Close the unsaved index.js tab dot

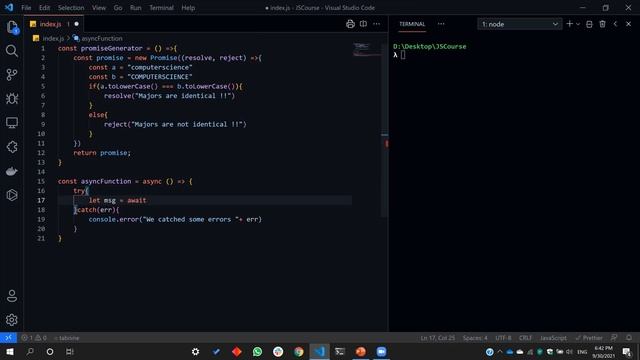[76, 24]
